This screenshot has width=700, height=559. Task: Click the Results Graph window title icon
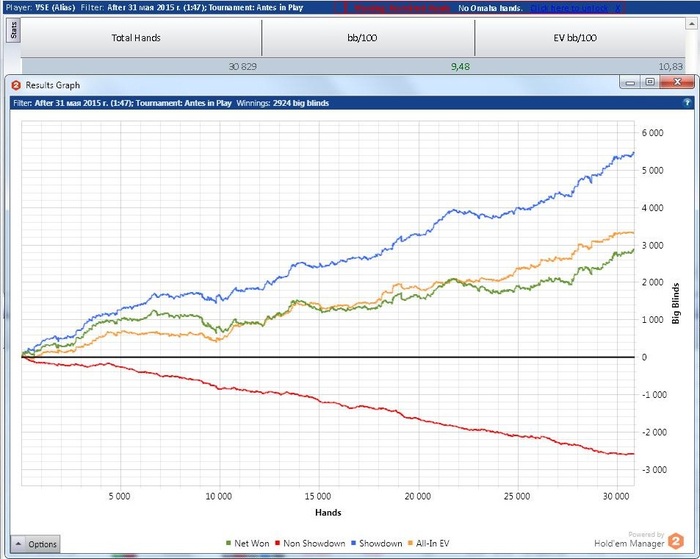pos(16,85)
